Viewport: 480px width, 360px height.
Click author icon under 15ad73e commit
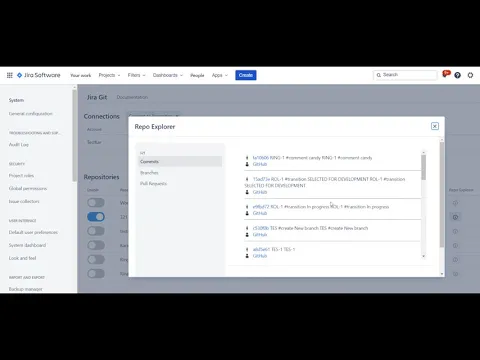[247, 192]
